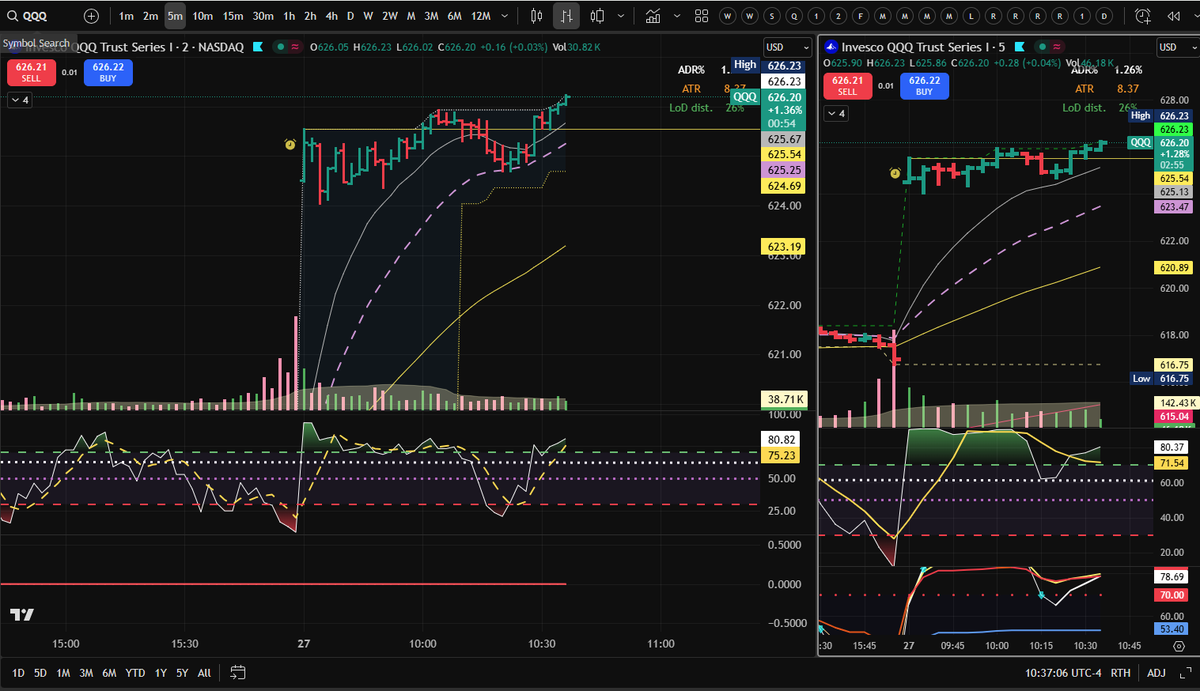This screenshot has width=1200, height=691.
Task: Switch to the 15m interval
Action: [233, 16]
